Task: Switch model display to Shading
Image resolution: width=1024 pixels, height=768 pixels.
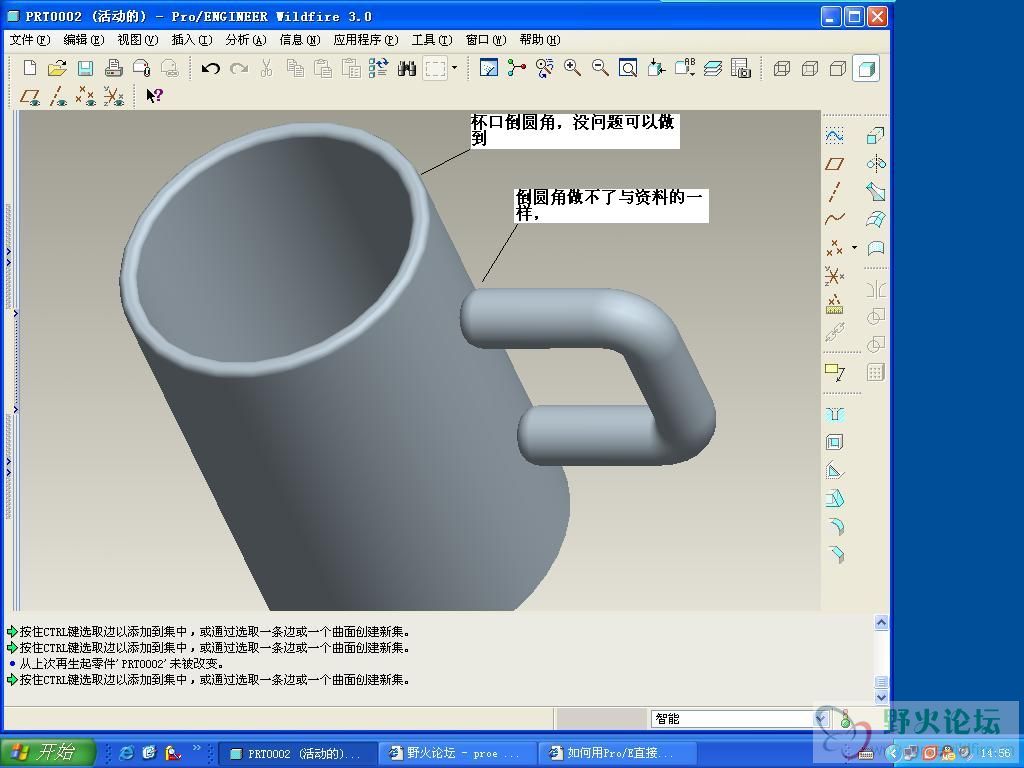Action: [866, 68]
